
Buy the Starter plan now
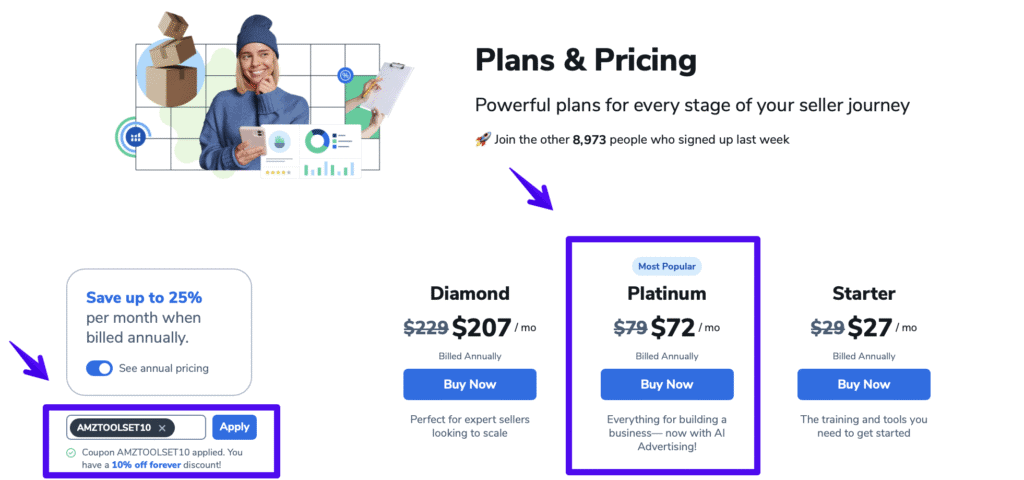point(863,384)
